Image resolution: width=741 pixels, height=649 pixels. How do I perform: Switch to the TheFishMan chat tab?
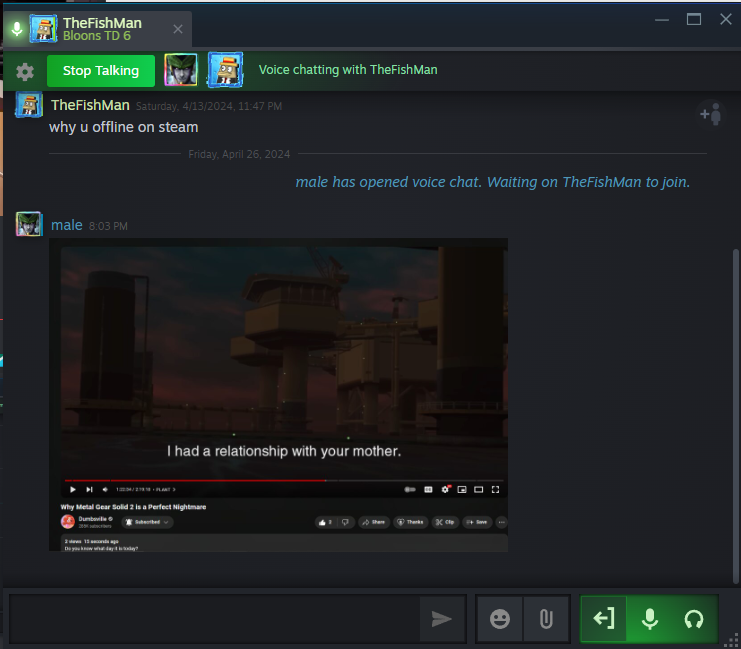[97, 29]
